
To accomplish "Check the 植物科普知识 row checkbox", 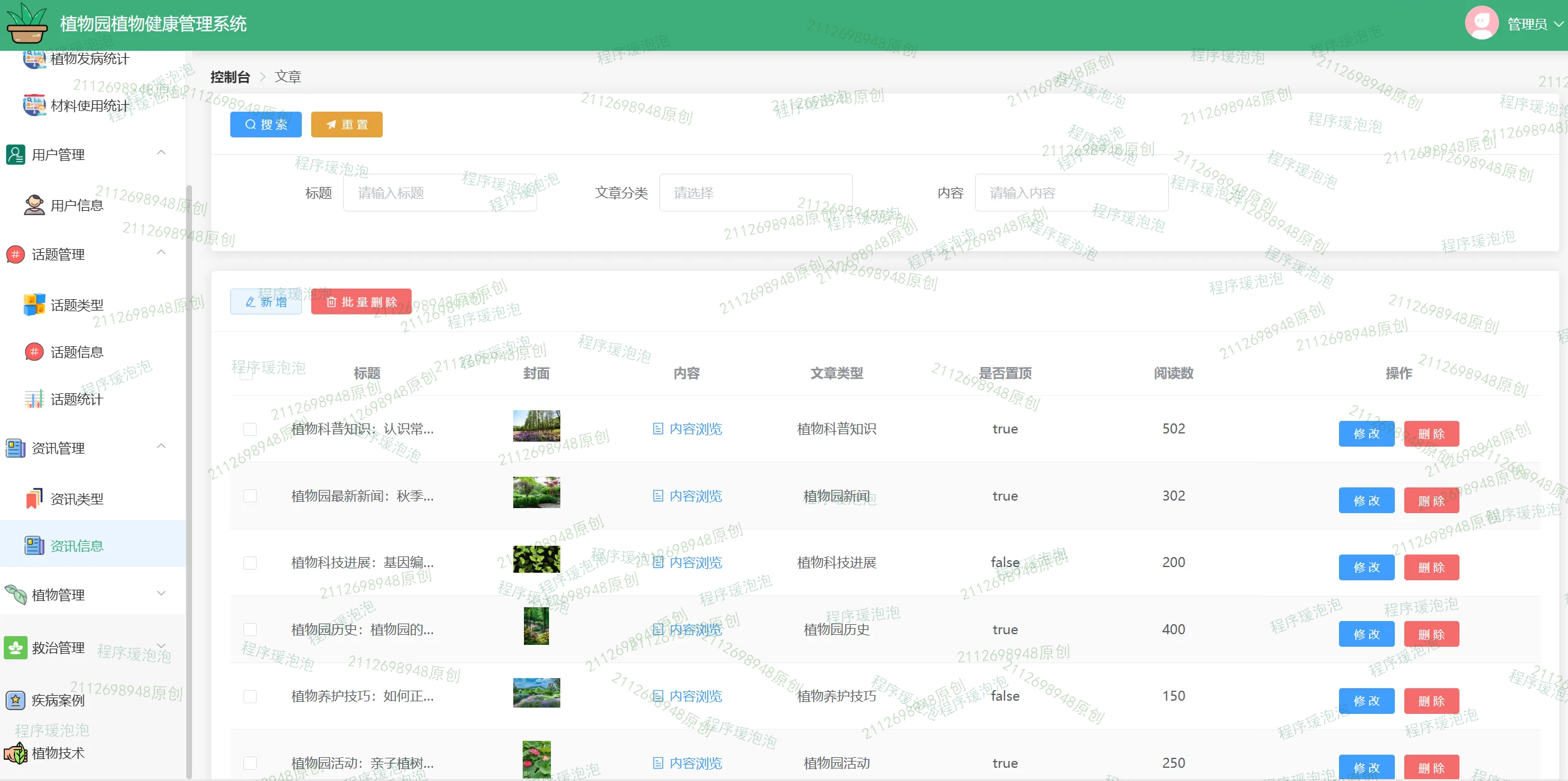I will point(250,429).
